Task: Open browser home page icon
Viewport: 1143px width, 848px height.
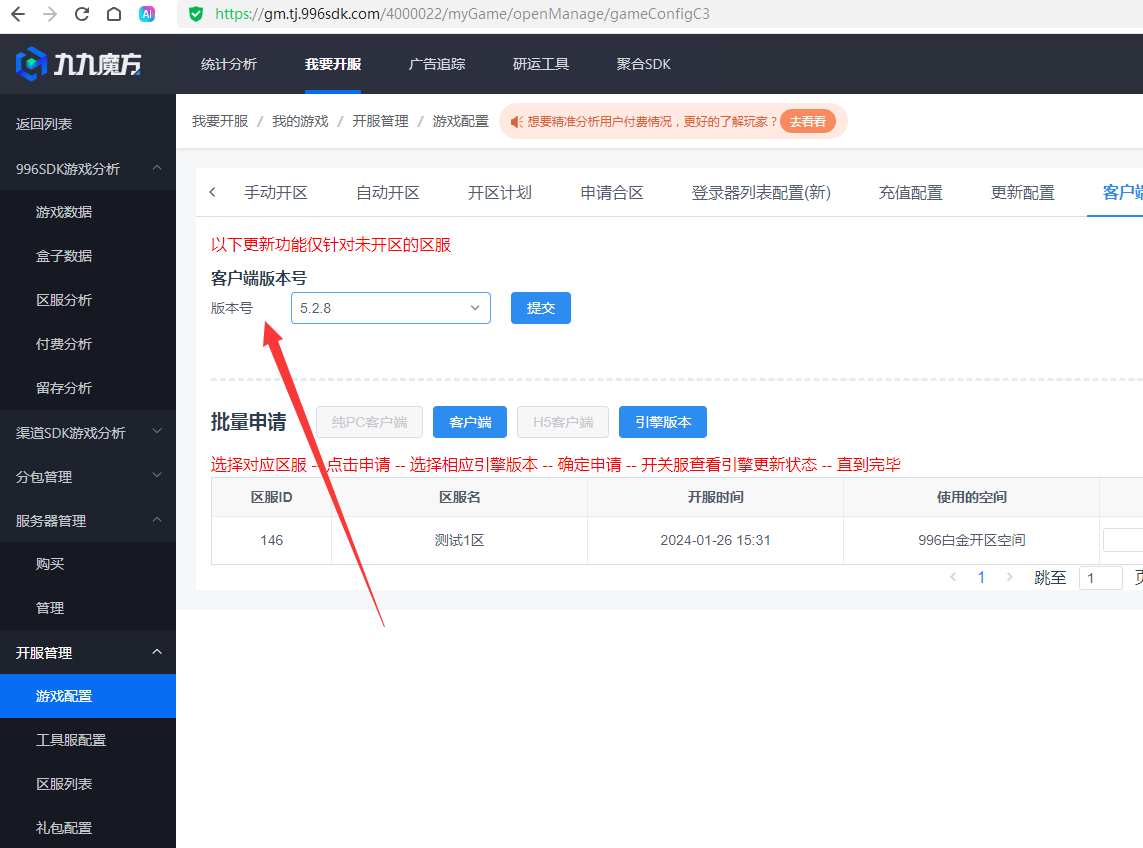Action: pyautogui.click(x=114, y=14)
